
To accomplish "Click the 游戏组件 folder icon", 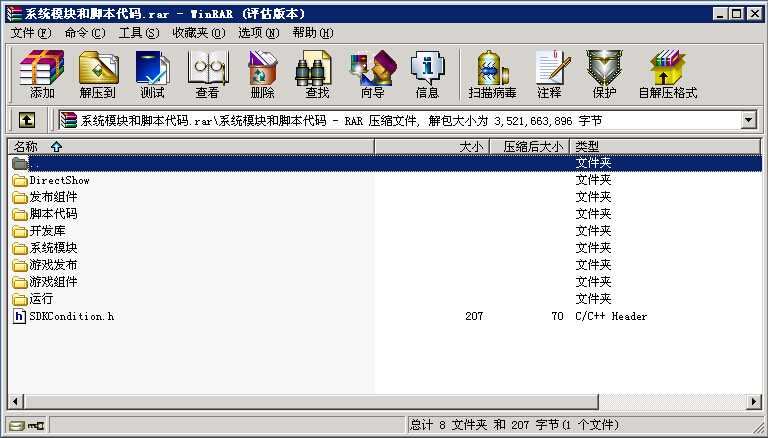I will pyautogui.click(x=20, y=282).
